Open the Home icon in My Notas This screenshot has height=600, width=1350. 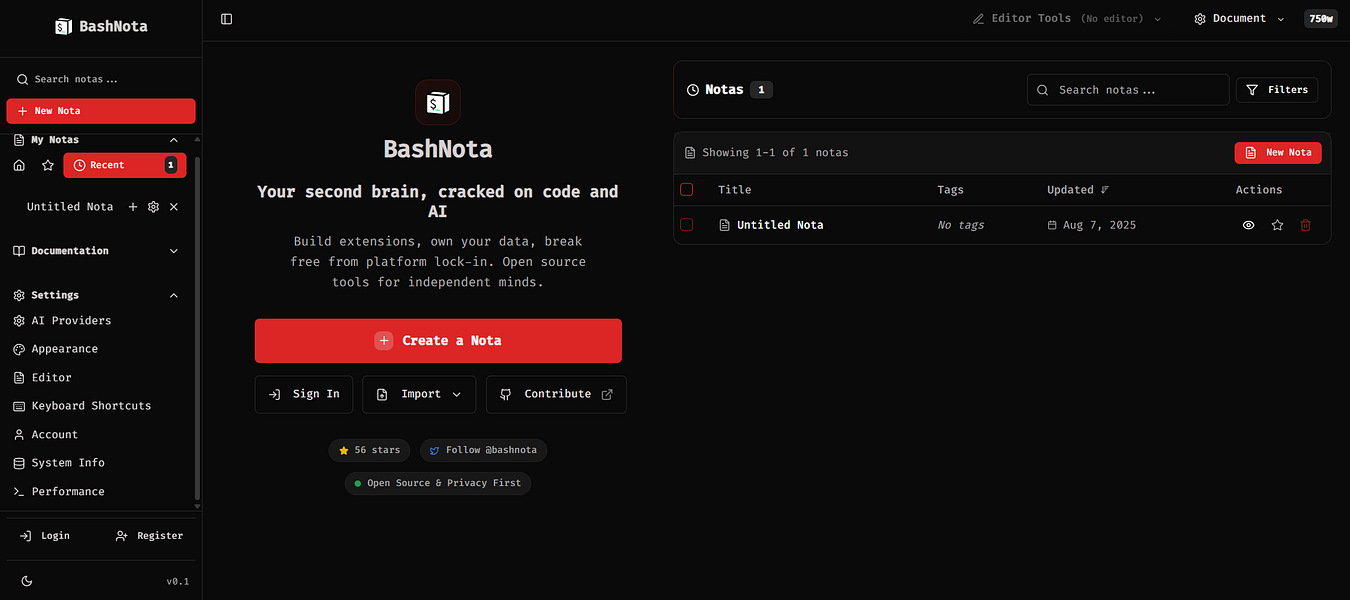click(x=18, y=164)
